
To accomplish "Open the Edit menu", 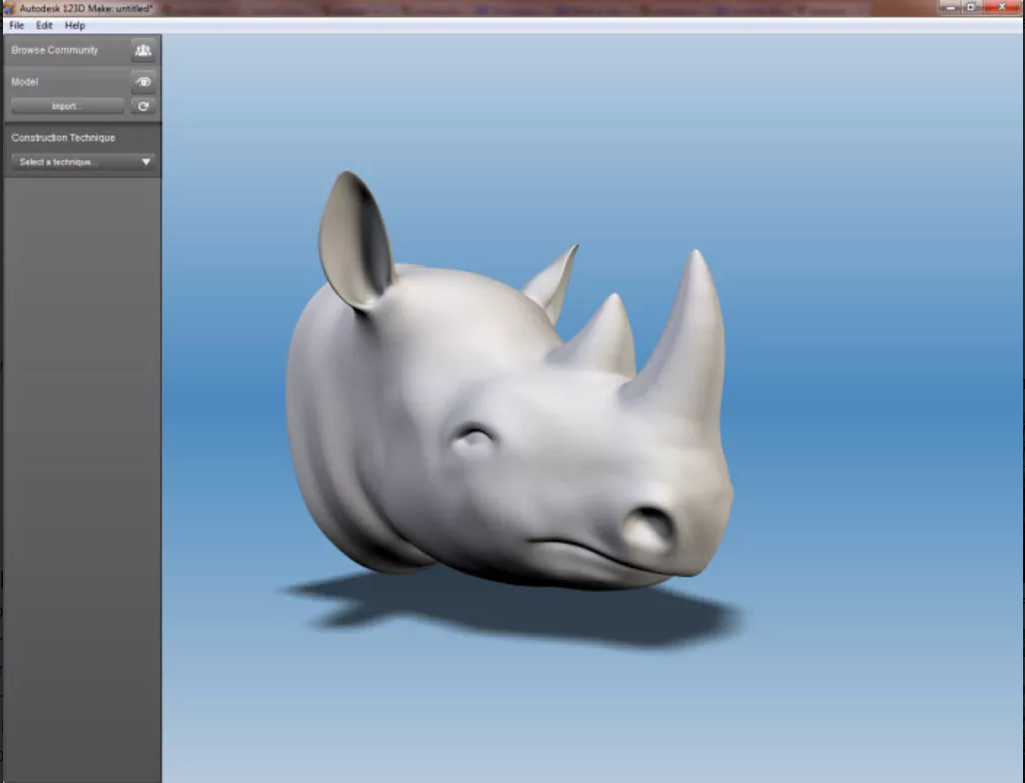I will pos(44,25).
